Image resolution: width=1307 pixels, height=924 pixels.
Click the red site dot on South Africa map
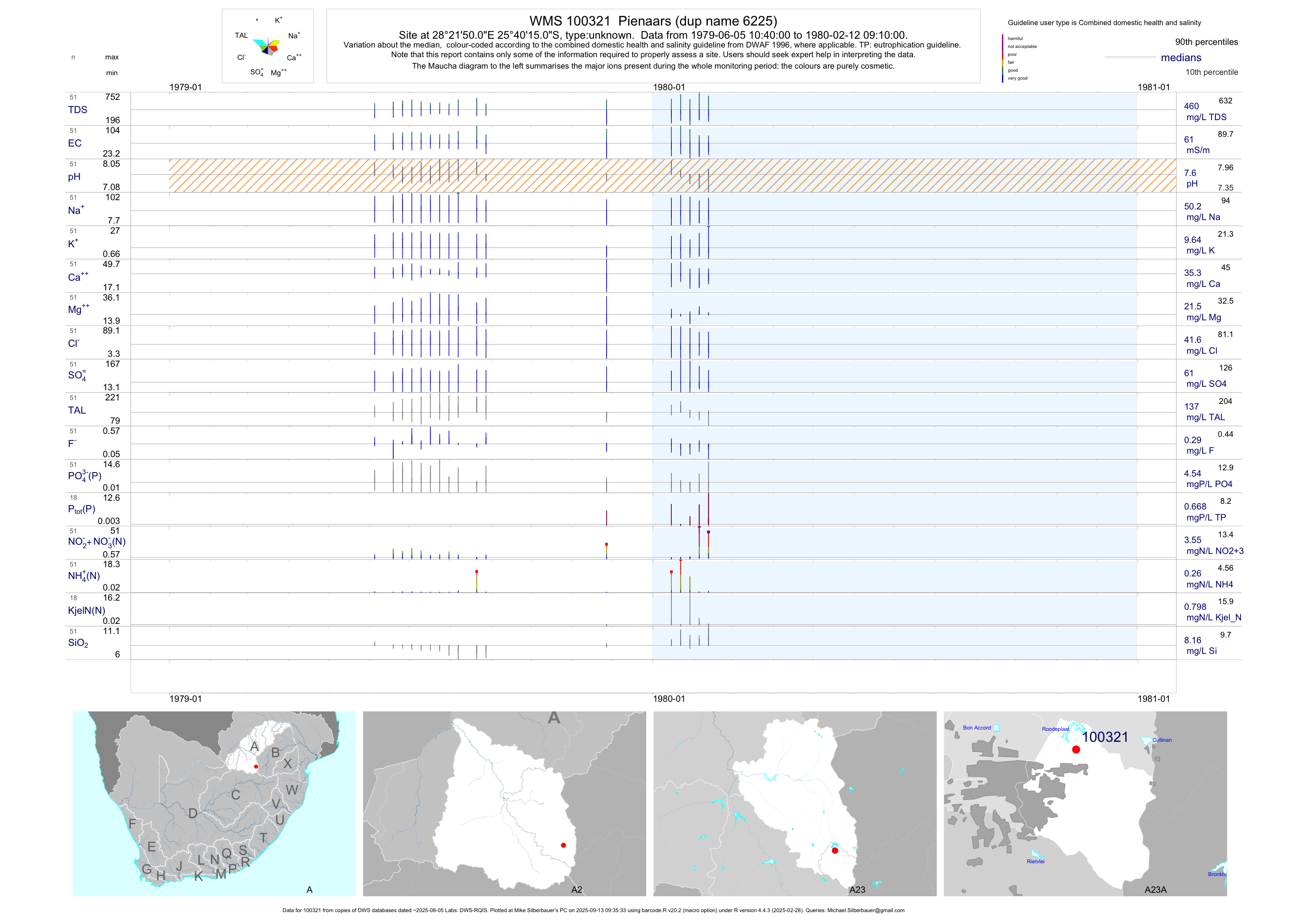tap(256, 766)
